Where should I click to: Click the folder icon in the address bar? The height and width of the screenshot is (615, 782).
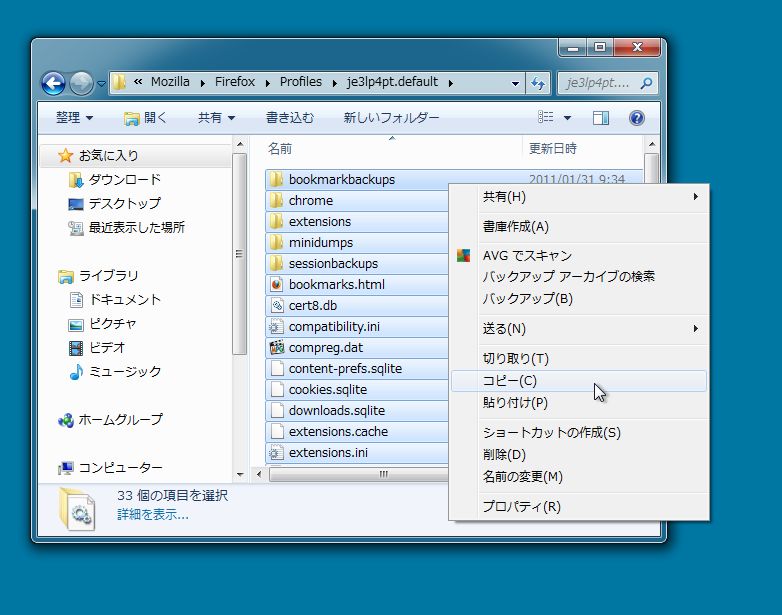119,82
